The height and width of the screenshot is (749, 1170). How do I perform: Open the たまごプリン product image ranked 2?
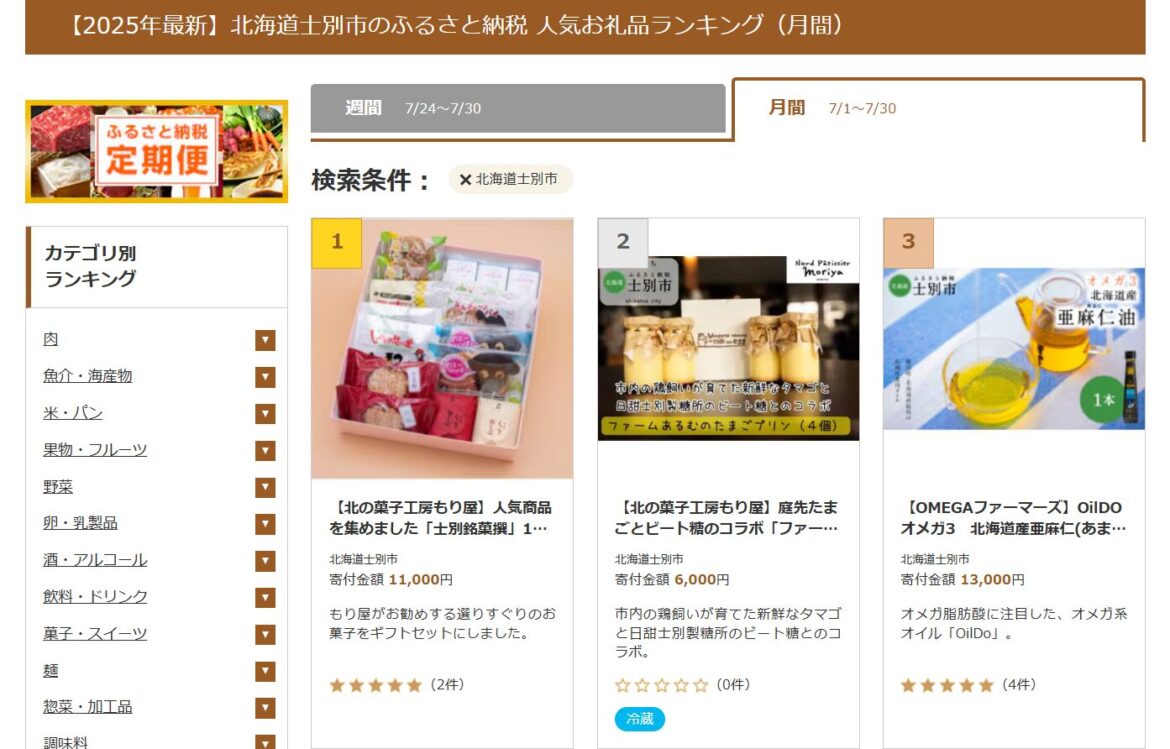coord(728,348)
